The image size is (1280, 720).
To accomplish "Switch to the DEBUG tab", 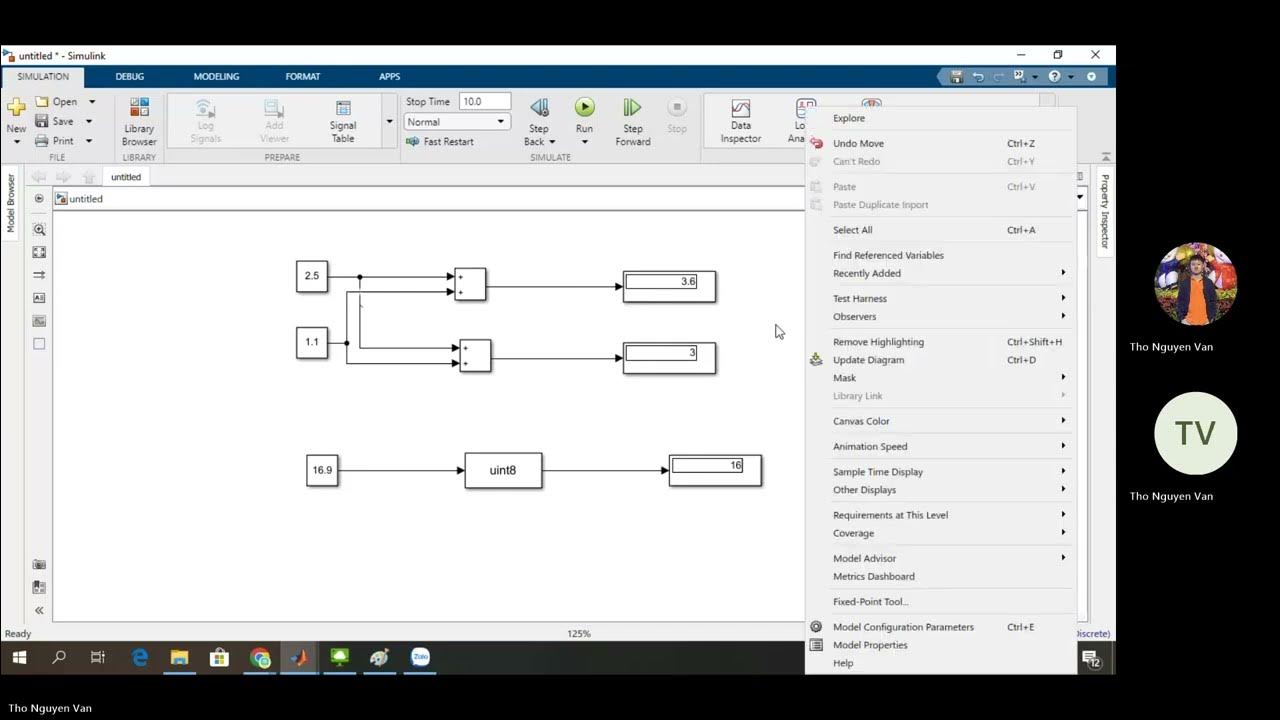I will 130,76.
